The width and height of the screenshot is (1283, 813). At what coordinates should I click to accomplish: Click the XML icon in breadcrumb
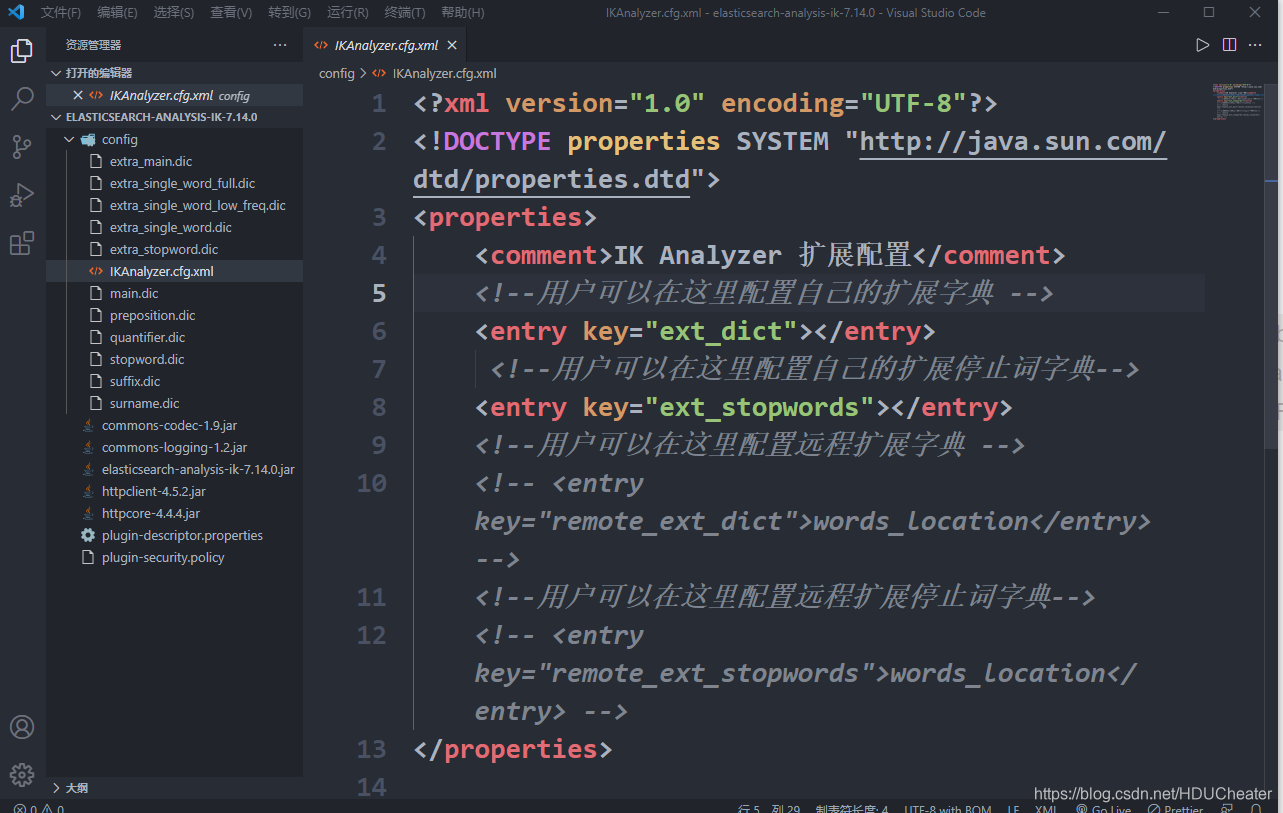(379, 73)
